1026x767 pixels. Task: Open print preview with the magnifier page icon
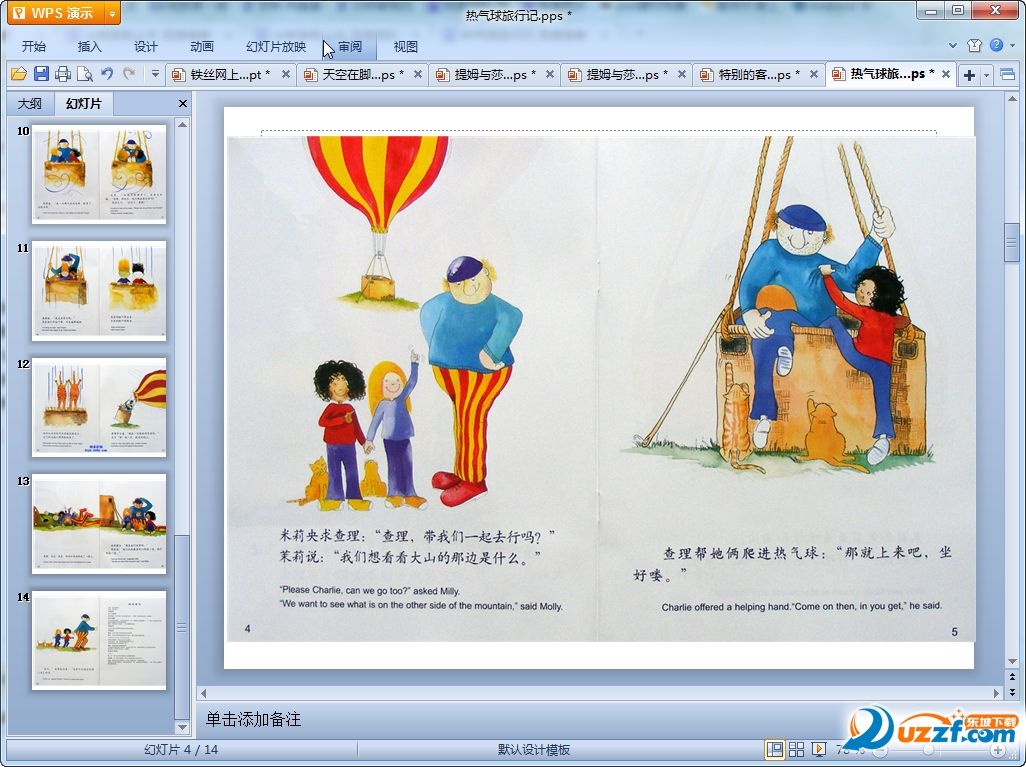tap(85, 74)
